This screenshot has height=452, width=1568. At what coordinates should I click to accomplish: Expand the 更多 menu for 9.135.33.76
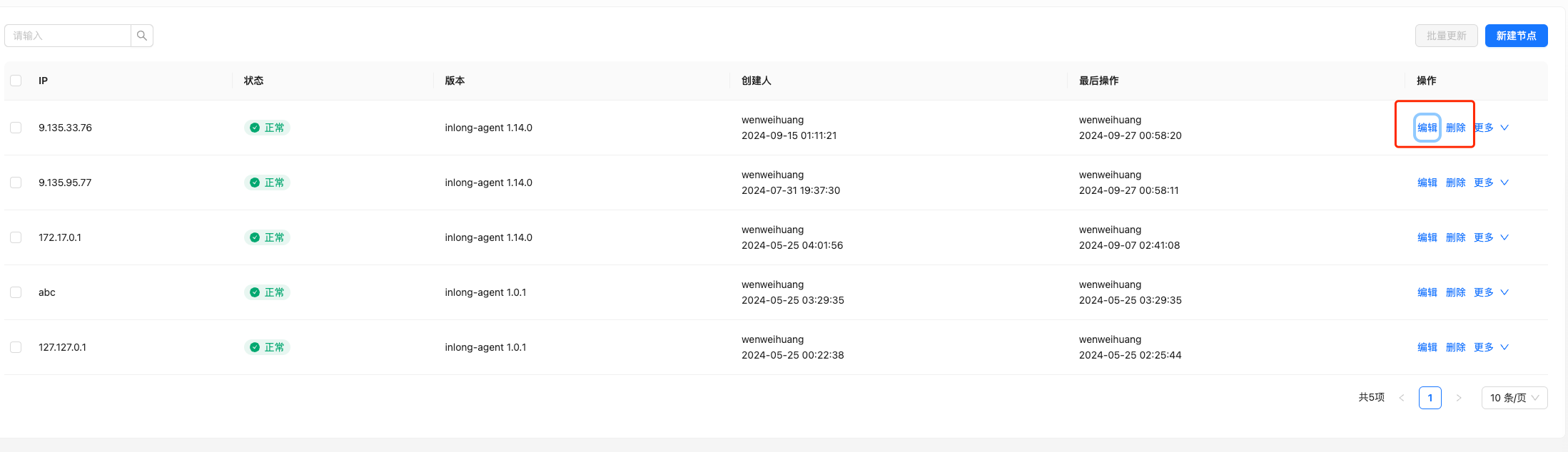pos(1492,128)
